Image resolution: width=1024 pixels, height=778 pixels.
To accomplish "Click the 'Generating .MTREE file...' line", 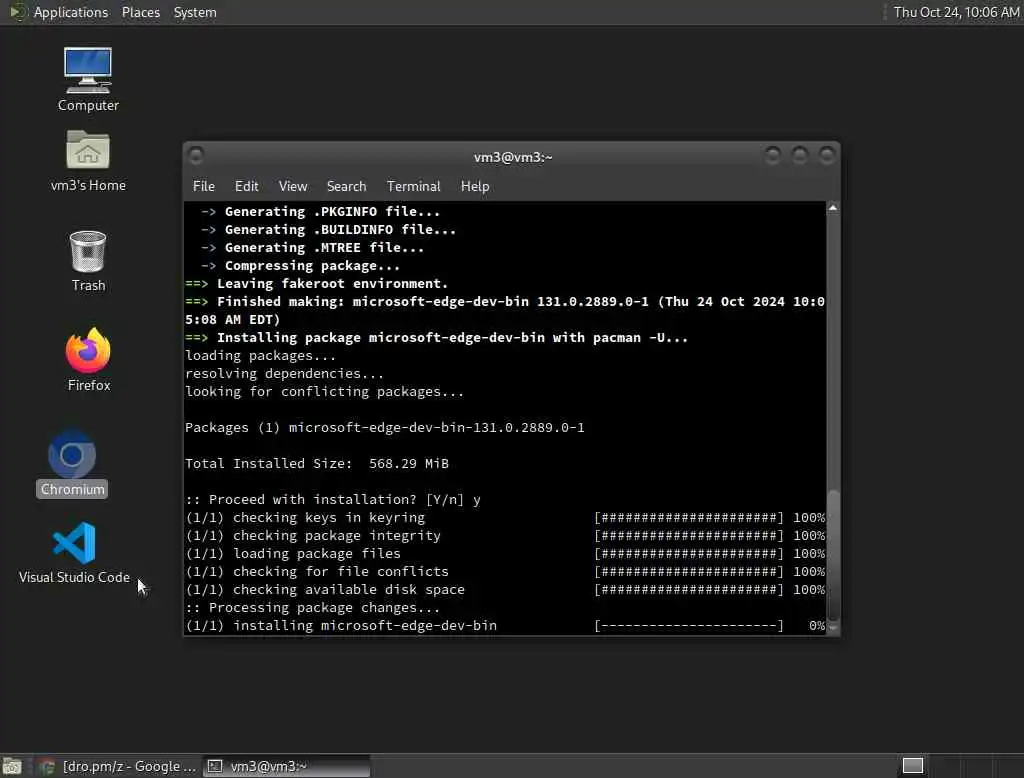I will coord(312,248).
